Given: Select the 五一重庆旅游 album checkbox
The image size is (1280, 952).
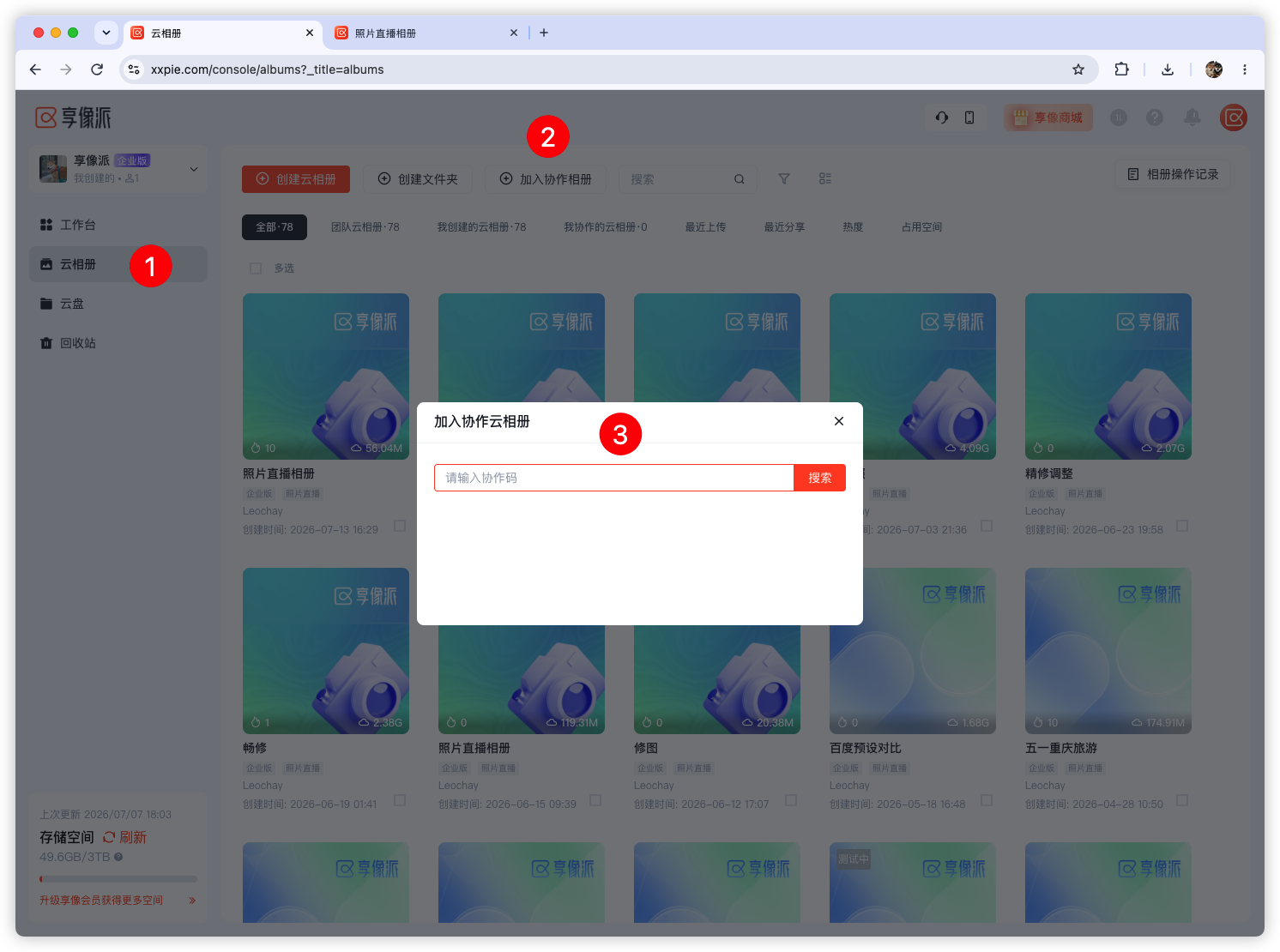Looking at the screenshot, I should [x=1182, y=800].
